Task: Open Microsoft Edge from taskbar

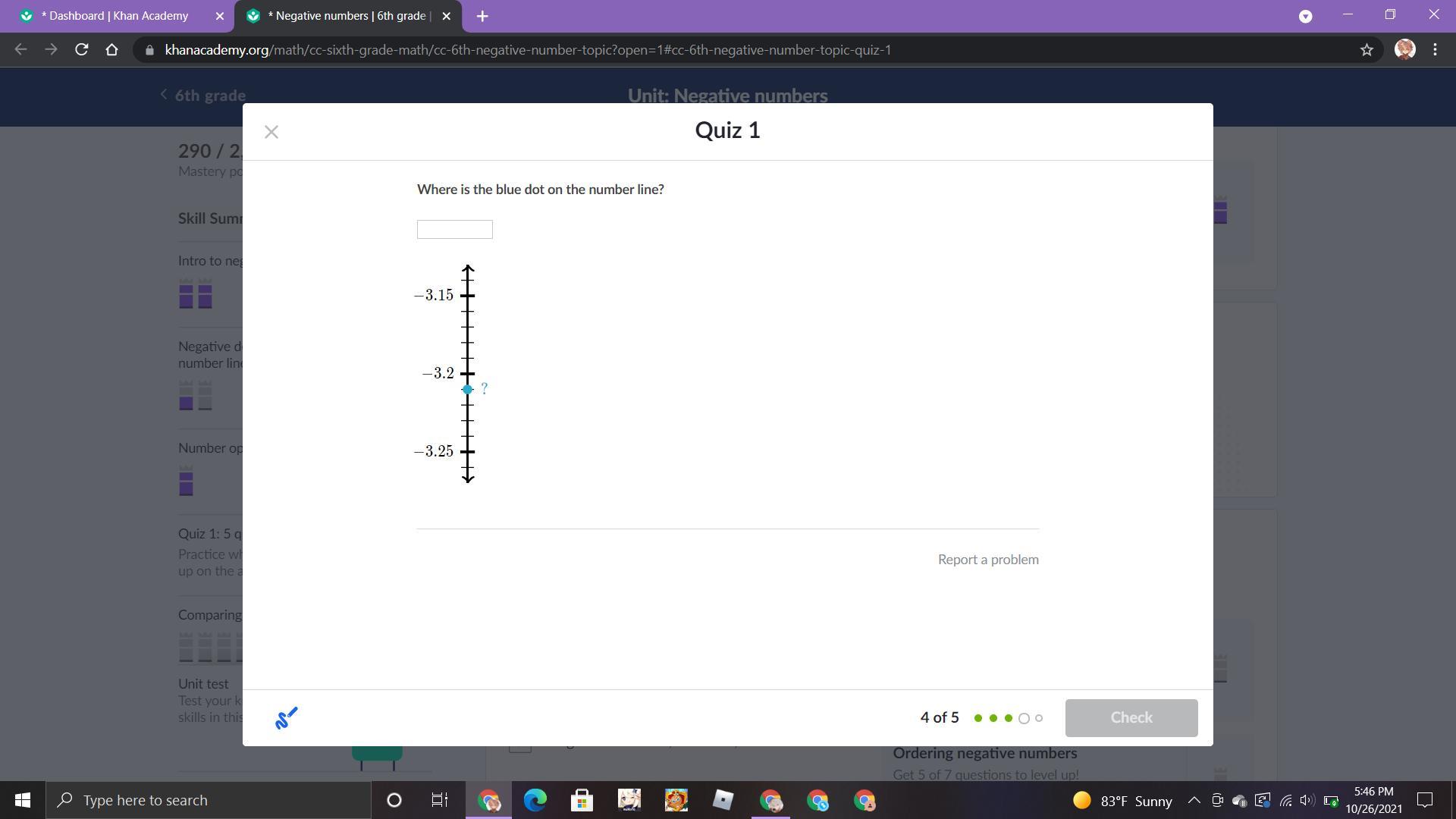Action: click(x=535, y=800)
